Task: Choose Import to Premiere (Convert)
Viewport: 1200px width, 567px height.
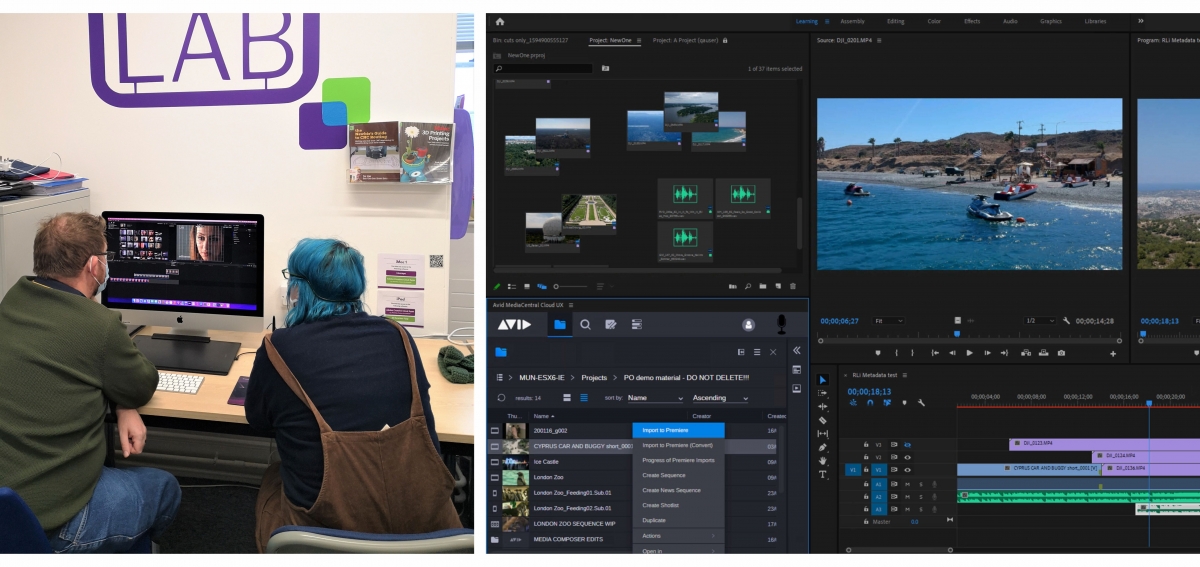Action: tap(678, 445)
